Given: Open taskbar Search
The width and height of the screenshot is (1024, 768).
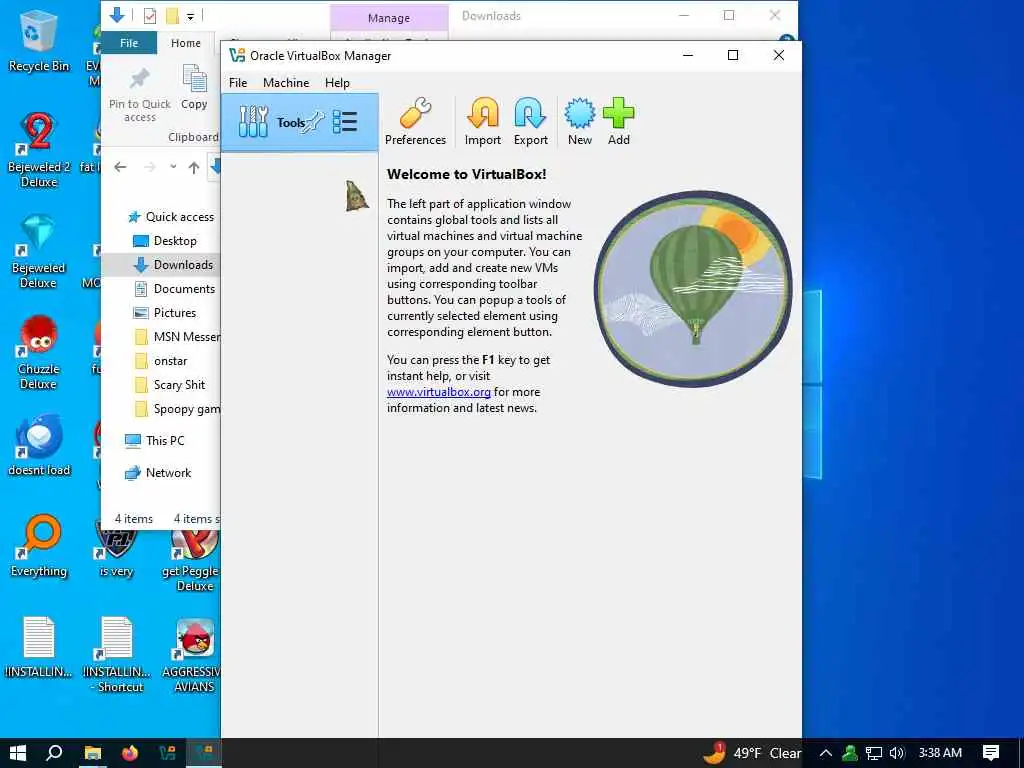Looking at the screenshot, I should coord(54,753).
